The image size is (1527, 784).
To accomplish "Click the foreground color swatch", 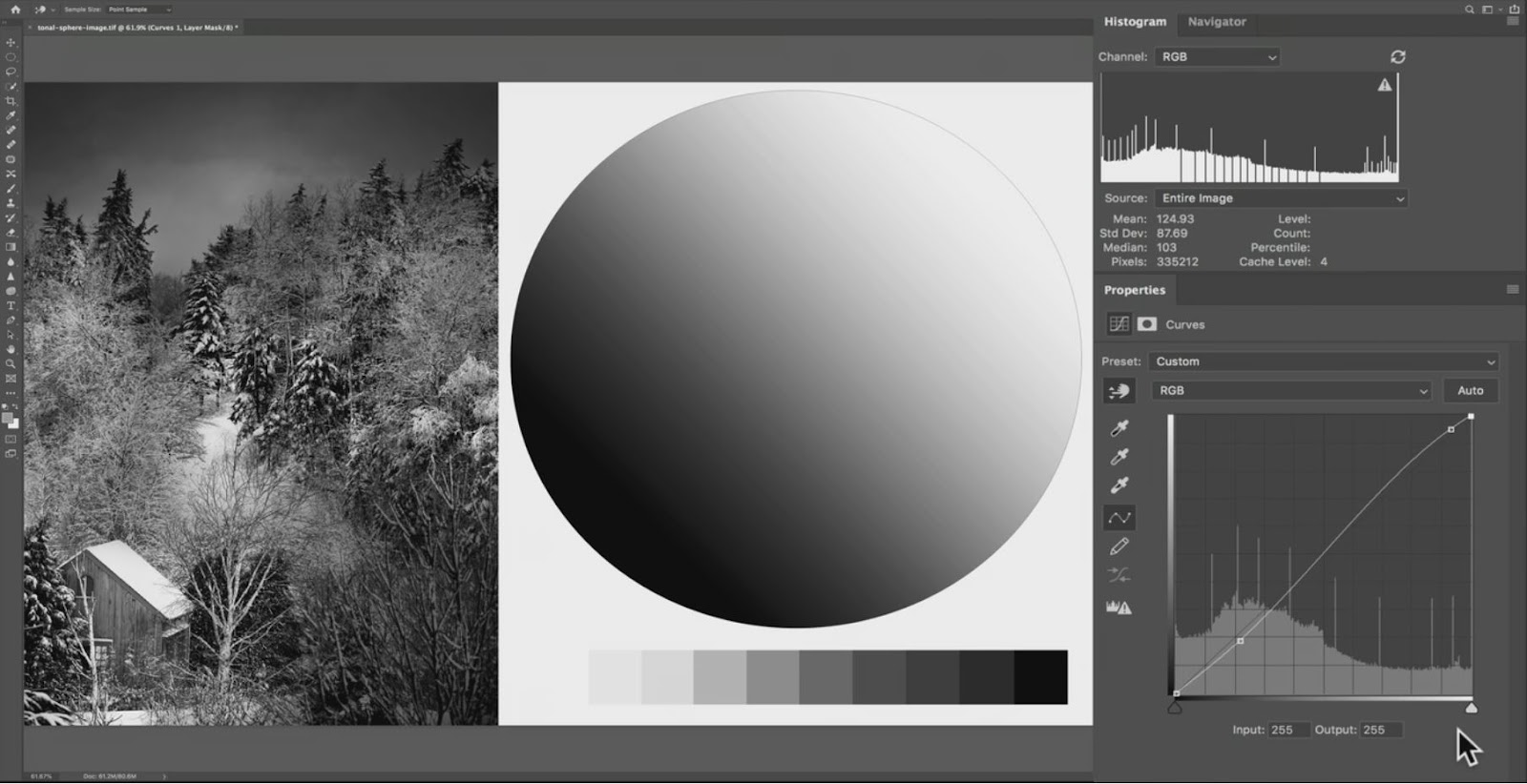I will pos(8,419).
